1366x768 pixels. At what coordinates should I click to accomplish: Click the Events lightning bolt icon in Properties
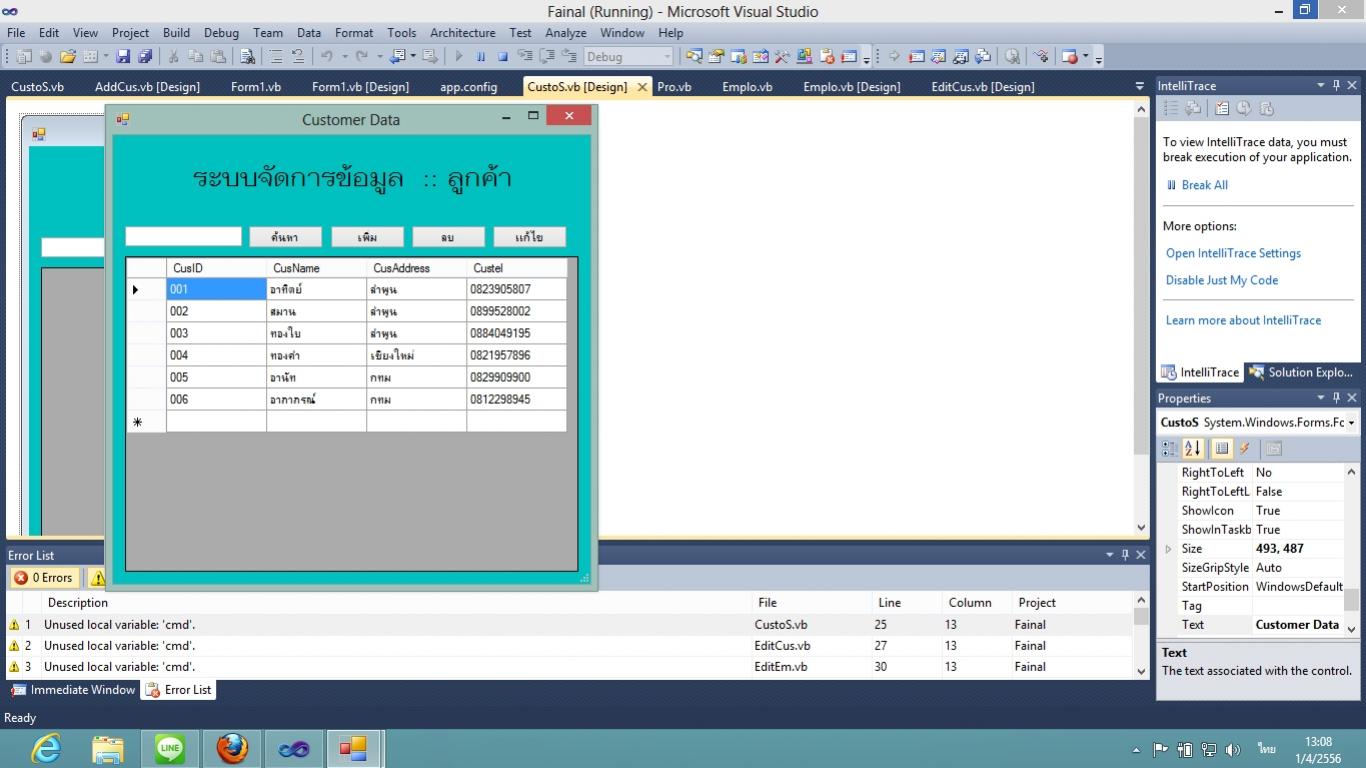1245,449
